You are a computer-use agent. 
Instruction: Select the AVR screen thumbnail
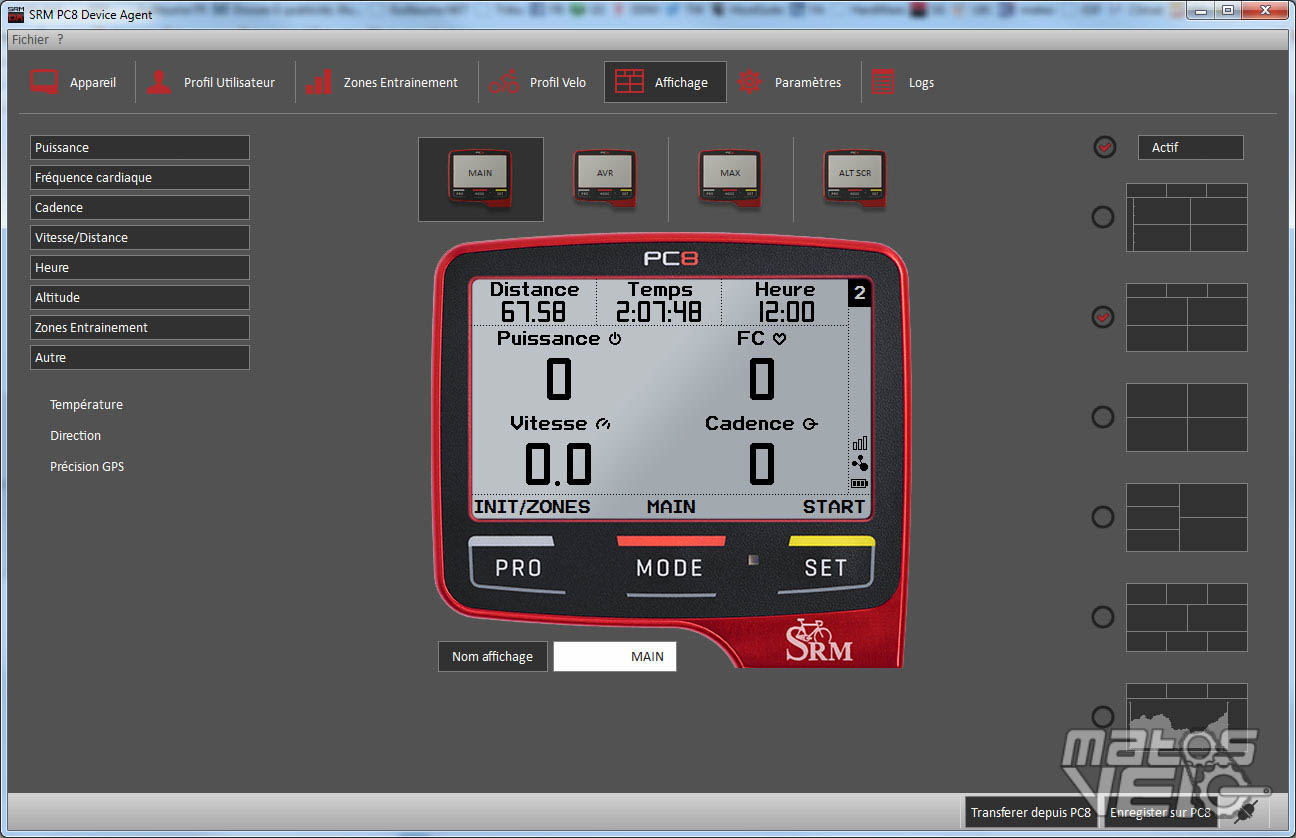pos(606,179)
